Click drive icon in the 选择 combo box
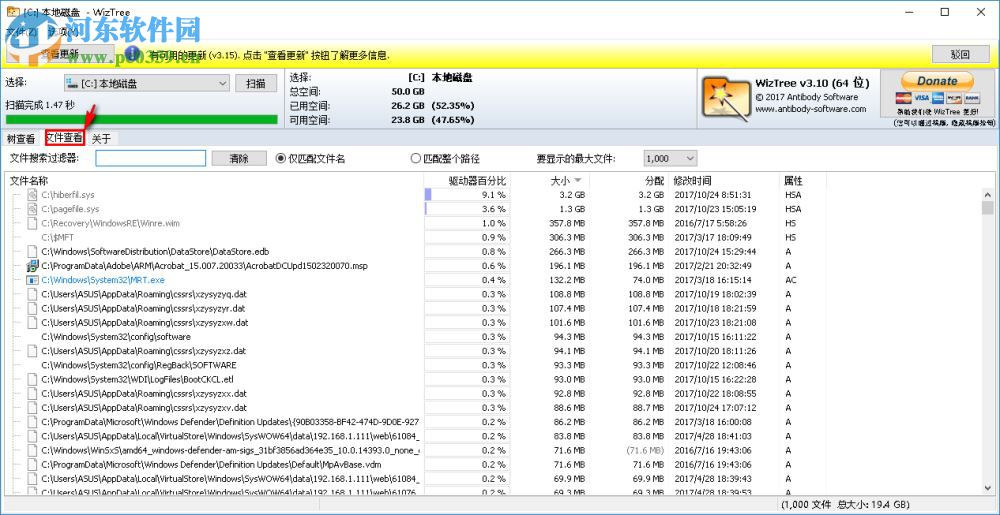Viewport: 1000px width, 515px height. click(72, 83)
